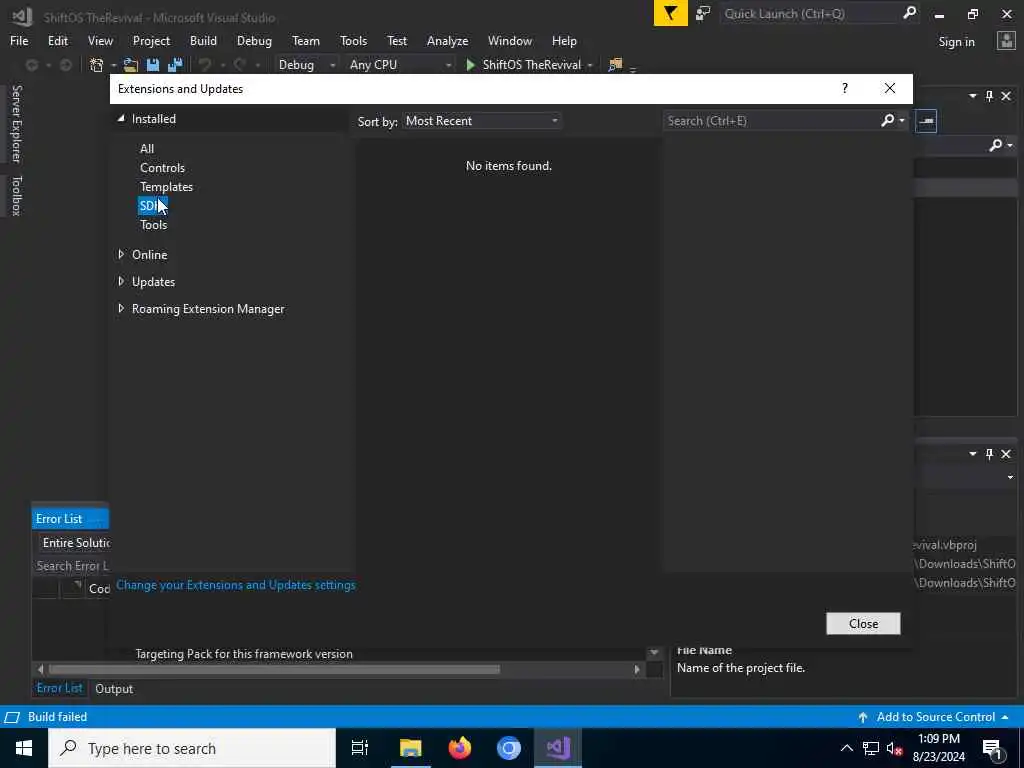Click the yellow notifications flag icon
This screenshot has width=1024, height=768.
point(670,13)
